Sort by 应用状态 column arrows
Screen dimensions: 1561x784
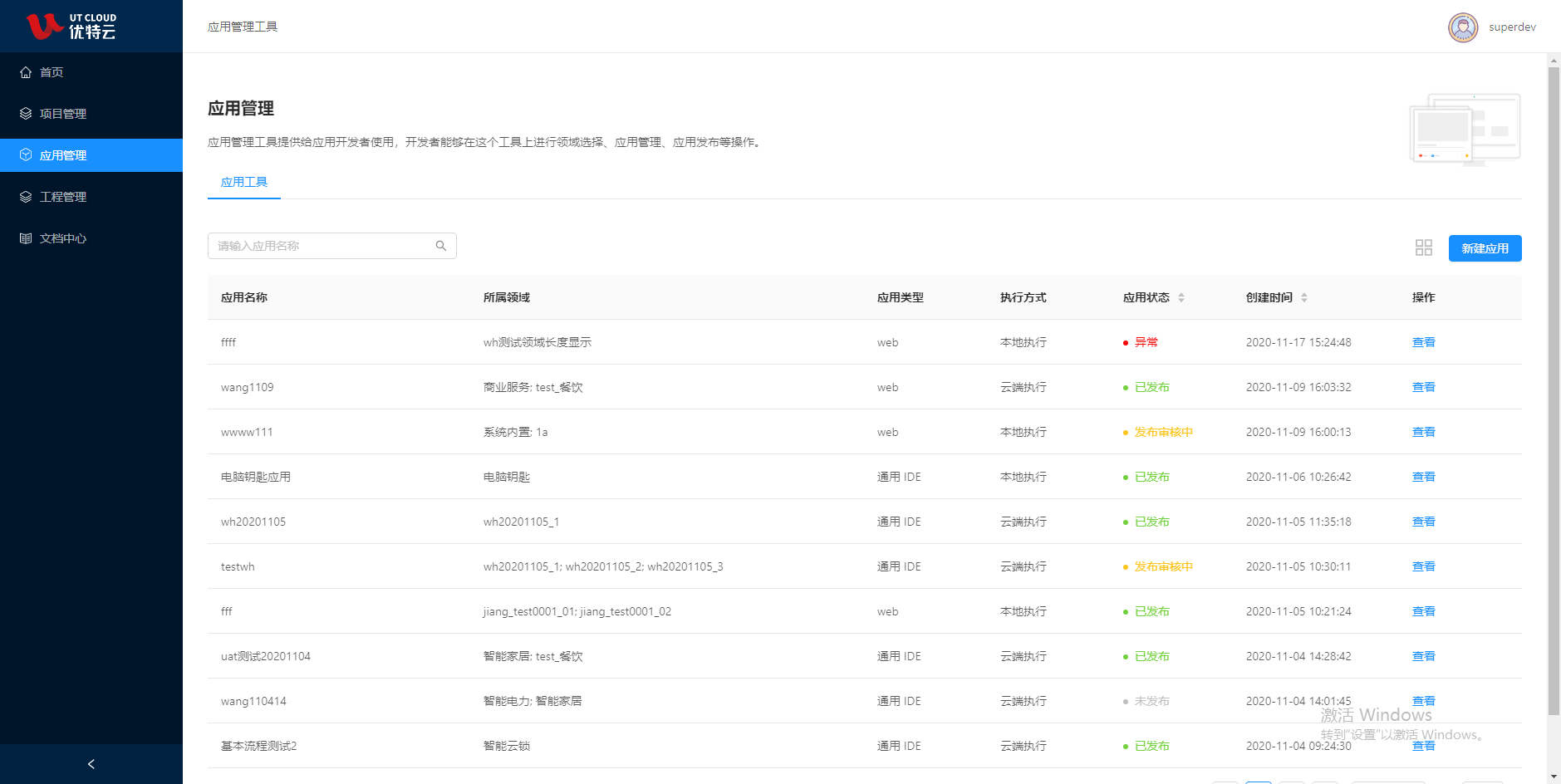coord(1181,297)
